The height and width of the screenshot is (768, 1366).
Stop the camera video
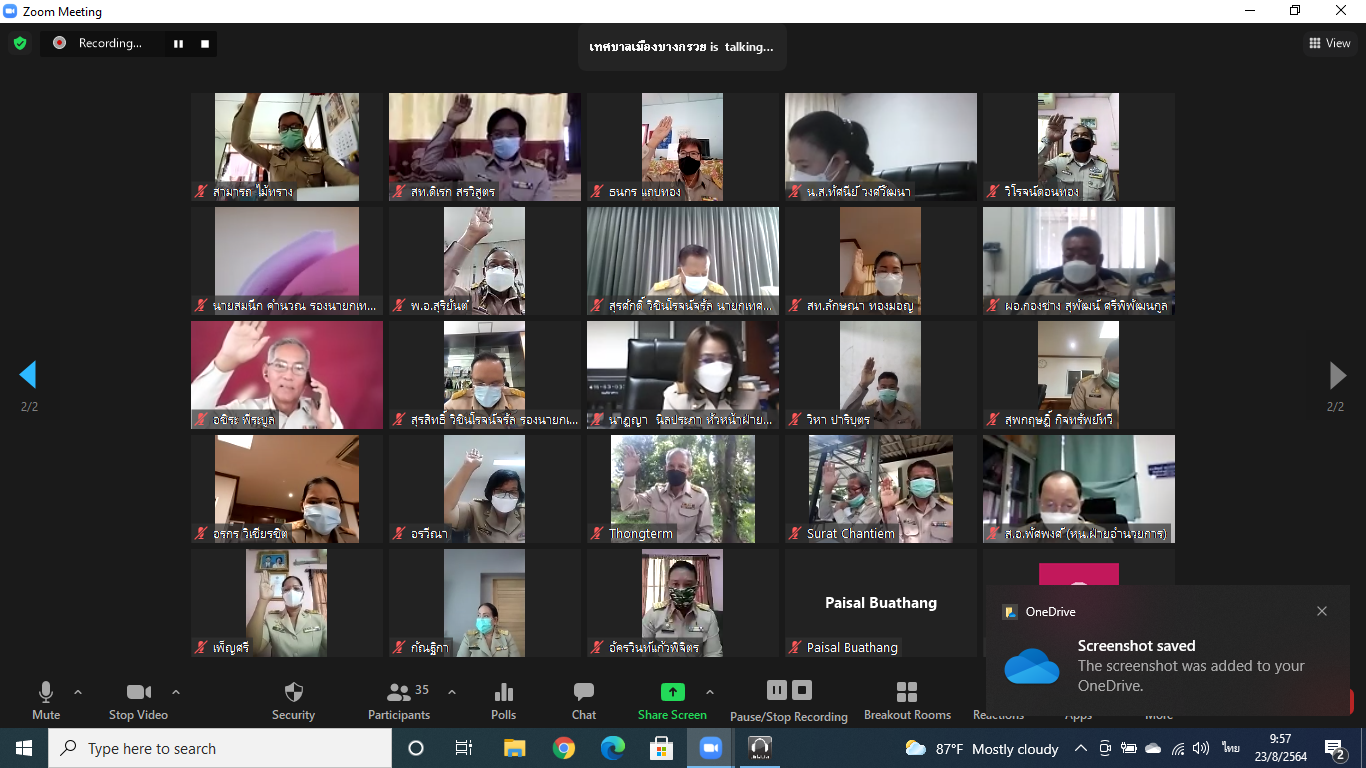(138, 700)
